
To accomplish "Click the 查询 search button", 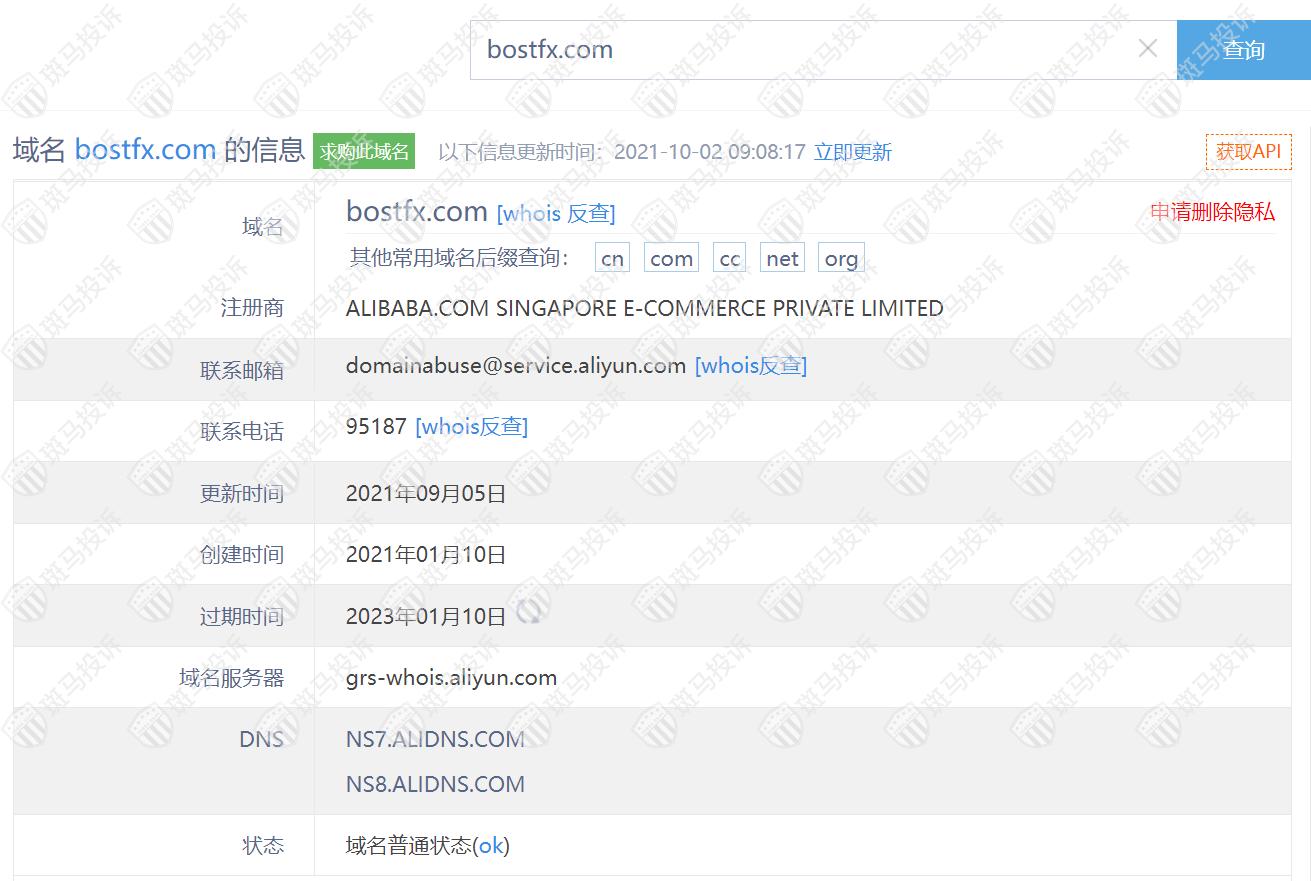I will [x=1243, y=50].
